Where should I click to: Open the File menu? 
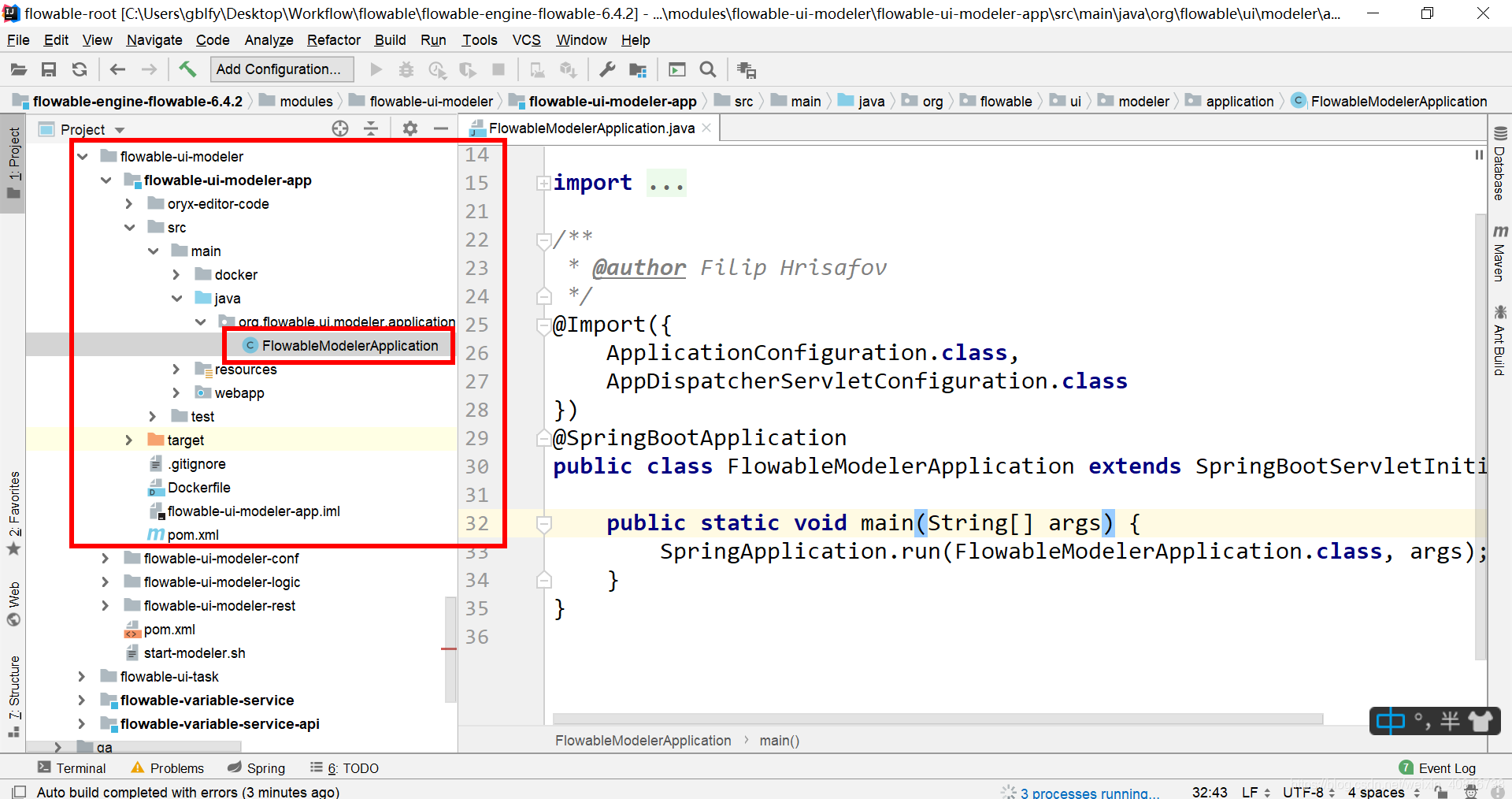coord(18,40)
